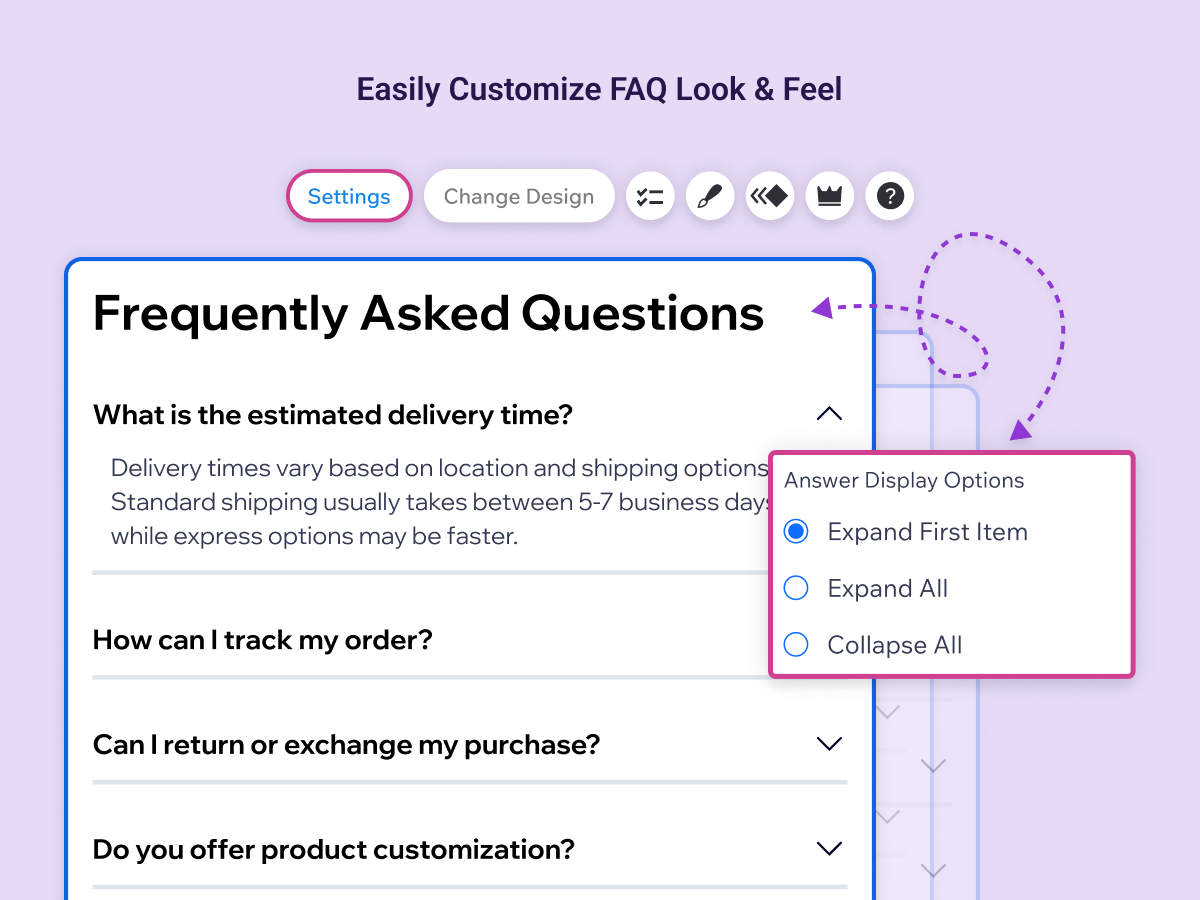Open the animation diamond arrows icon
1200x900 pixels.
[x=770, y=196]
